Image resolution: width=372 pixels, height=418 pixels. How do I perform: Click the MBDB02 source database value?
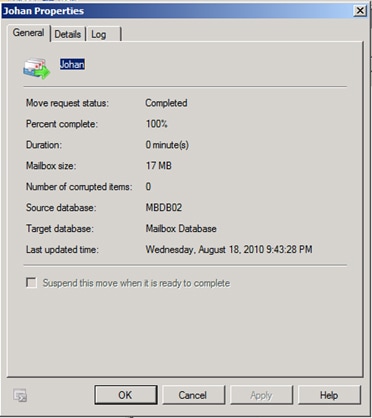tap(164, 208)
